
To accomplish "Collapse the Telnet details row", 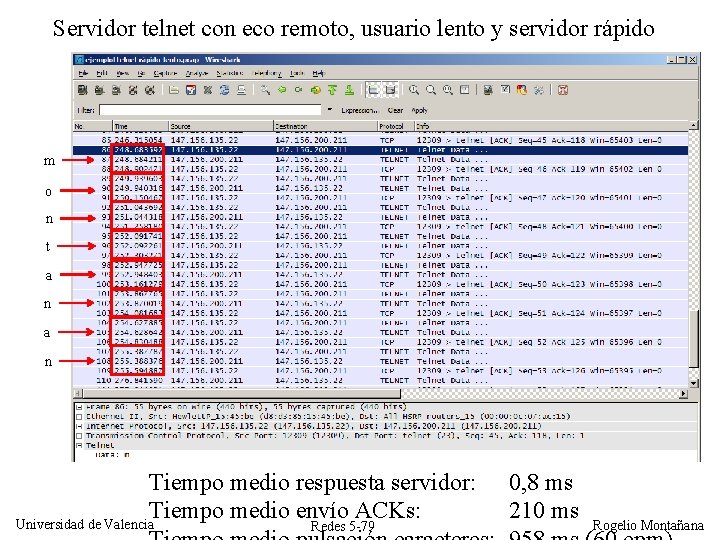I will point(79,445).
